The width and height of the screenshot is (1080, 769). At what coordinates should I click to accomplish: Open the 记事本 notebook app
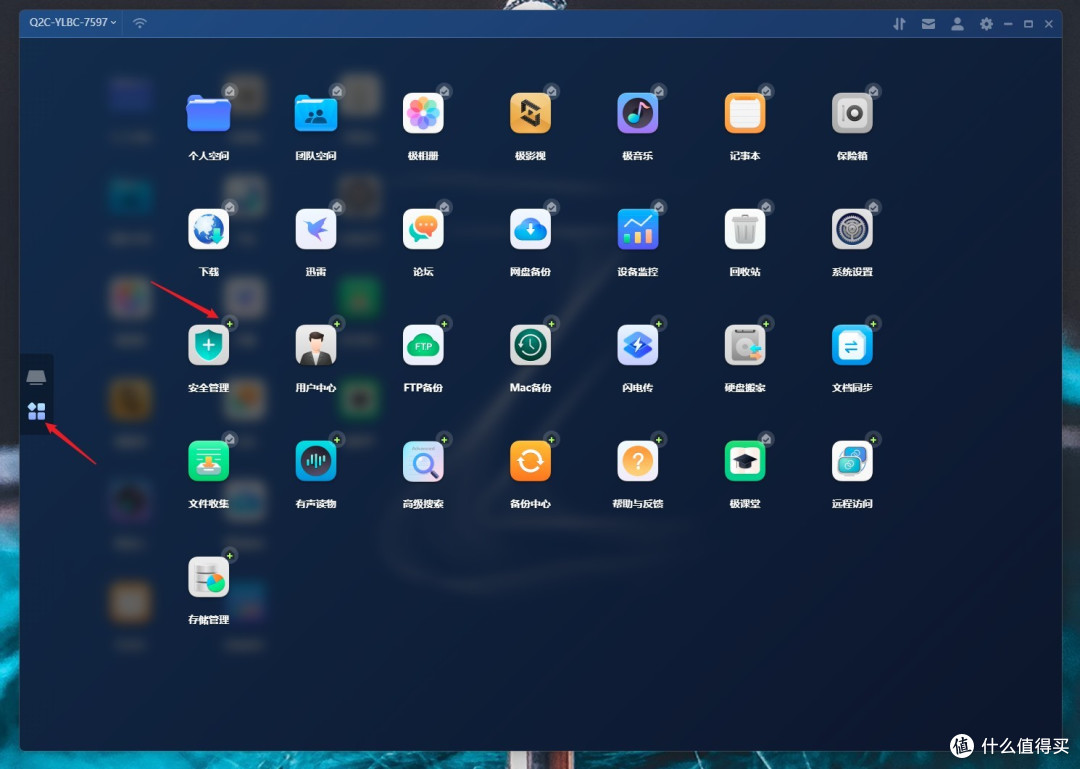click(x=745, y=113)
